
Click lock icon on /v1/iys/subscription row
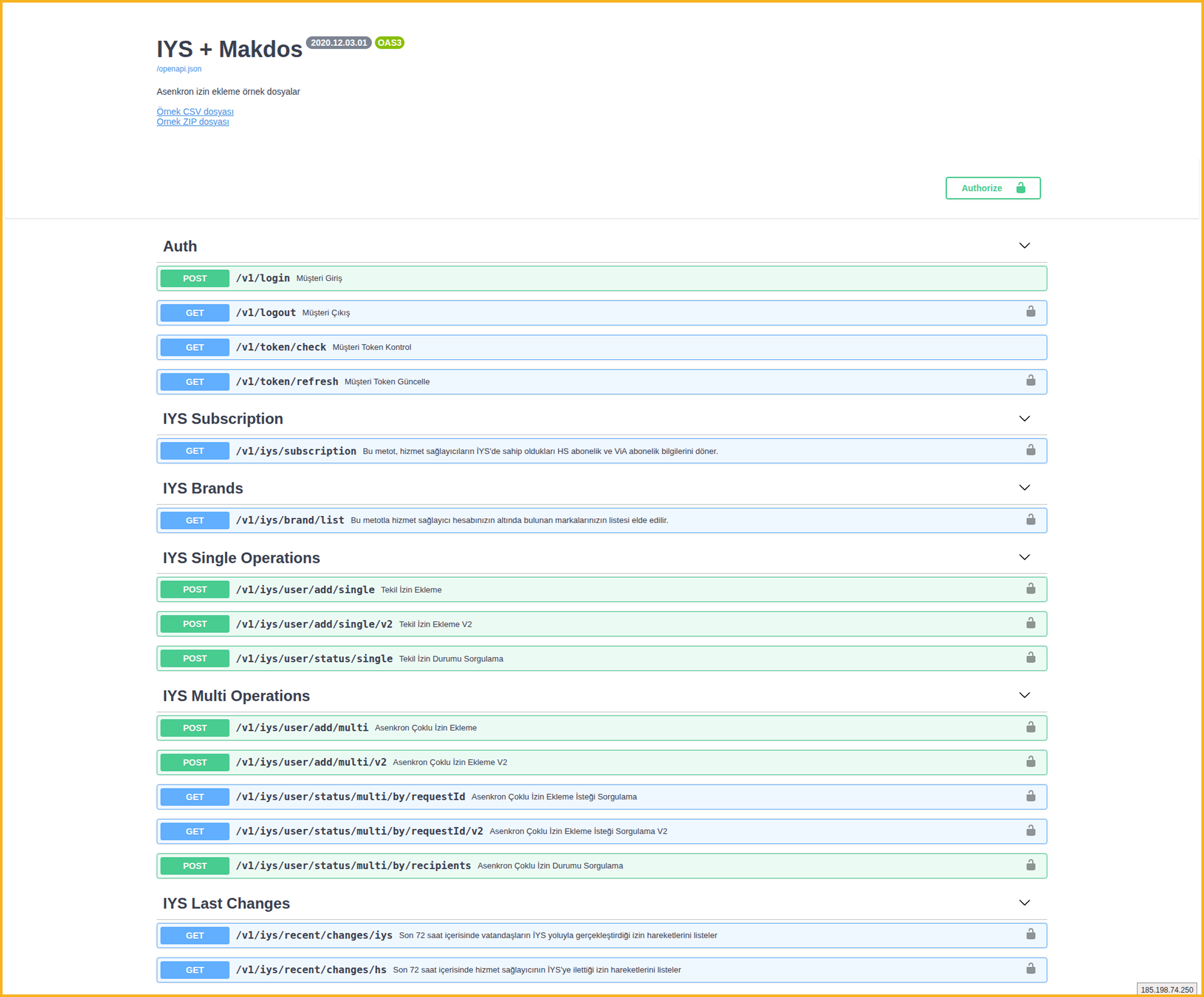pyautogui.click(x=1031, y=450)
